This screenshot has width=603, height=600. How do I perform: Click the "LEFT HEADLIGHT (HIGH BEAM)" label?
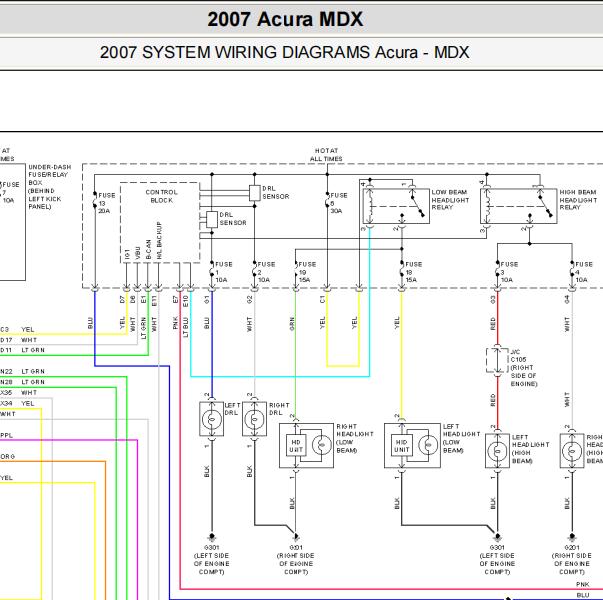click(530, 449)
